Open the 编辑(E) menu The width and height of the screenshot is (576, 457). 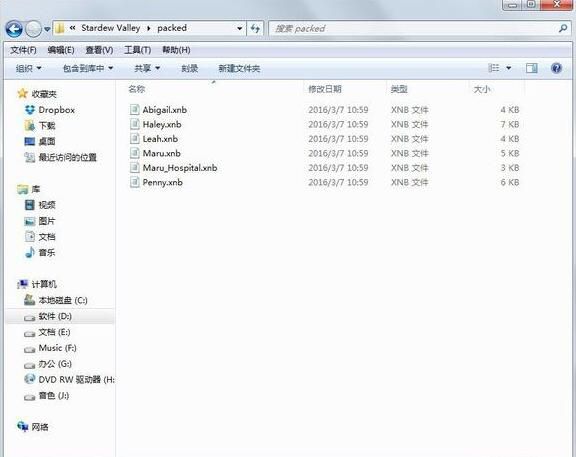[x=61, y=50]
